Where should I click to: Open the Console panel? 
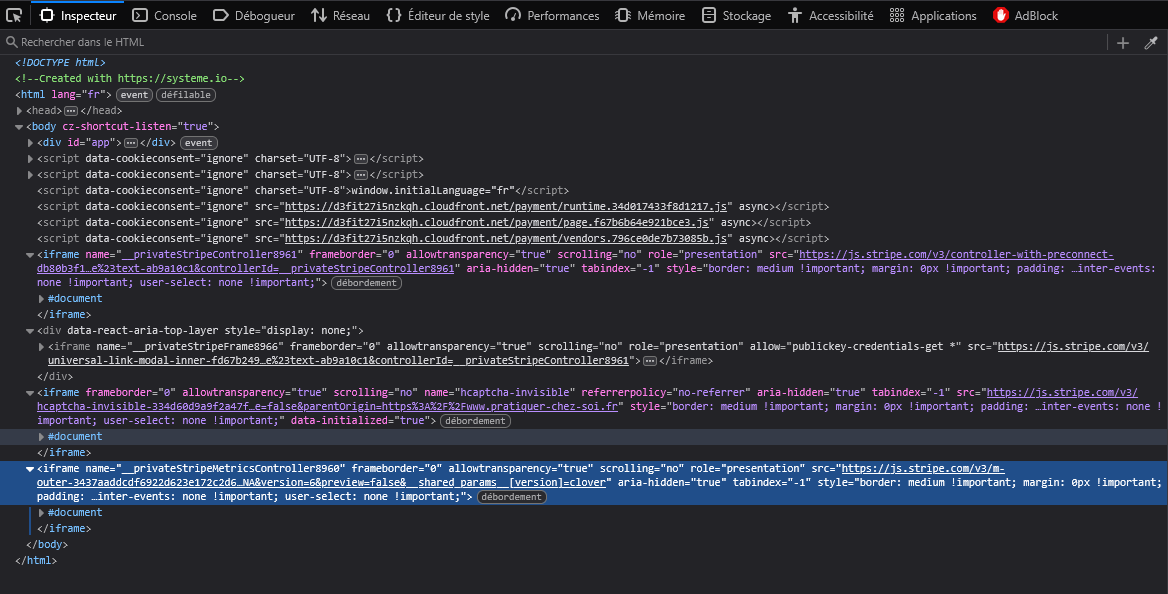[x=165, y=15]
